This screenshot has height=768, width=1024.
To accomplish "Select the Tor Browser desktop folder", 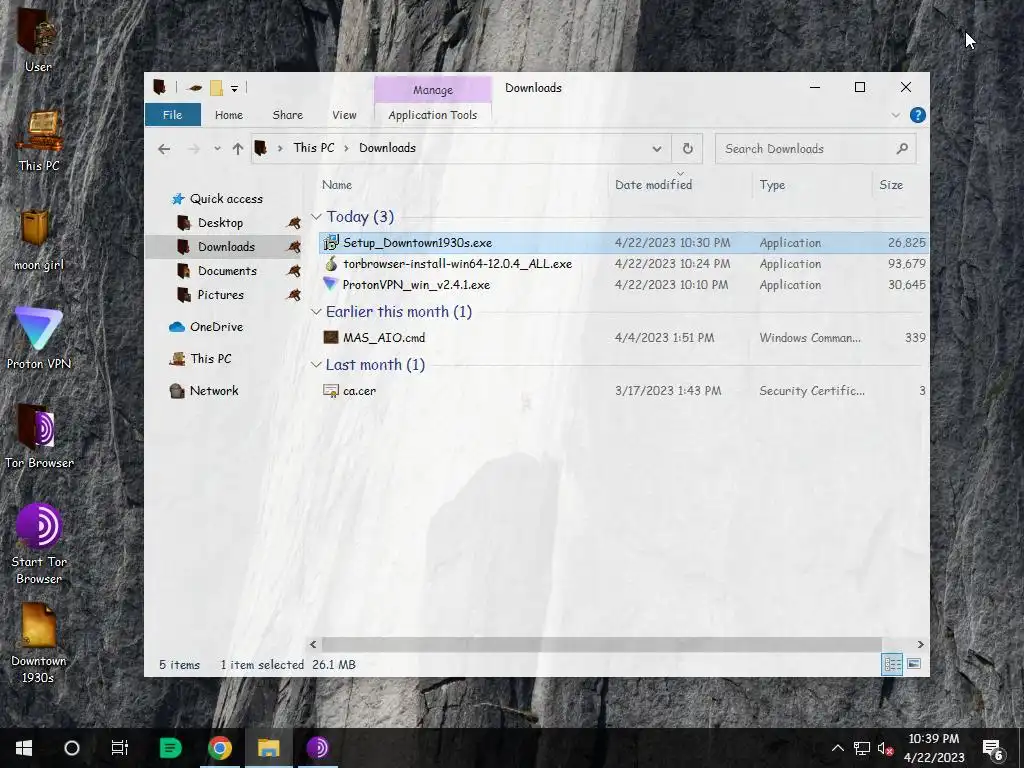I will pos(38,438).
